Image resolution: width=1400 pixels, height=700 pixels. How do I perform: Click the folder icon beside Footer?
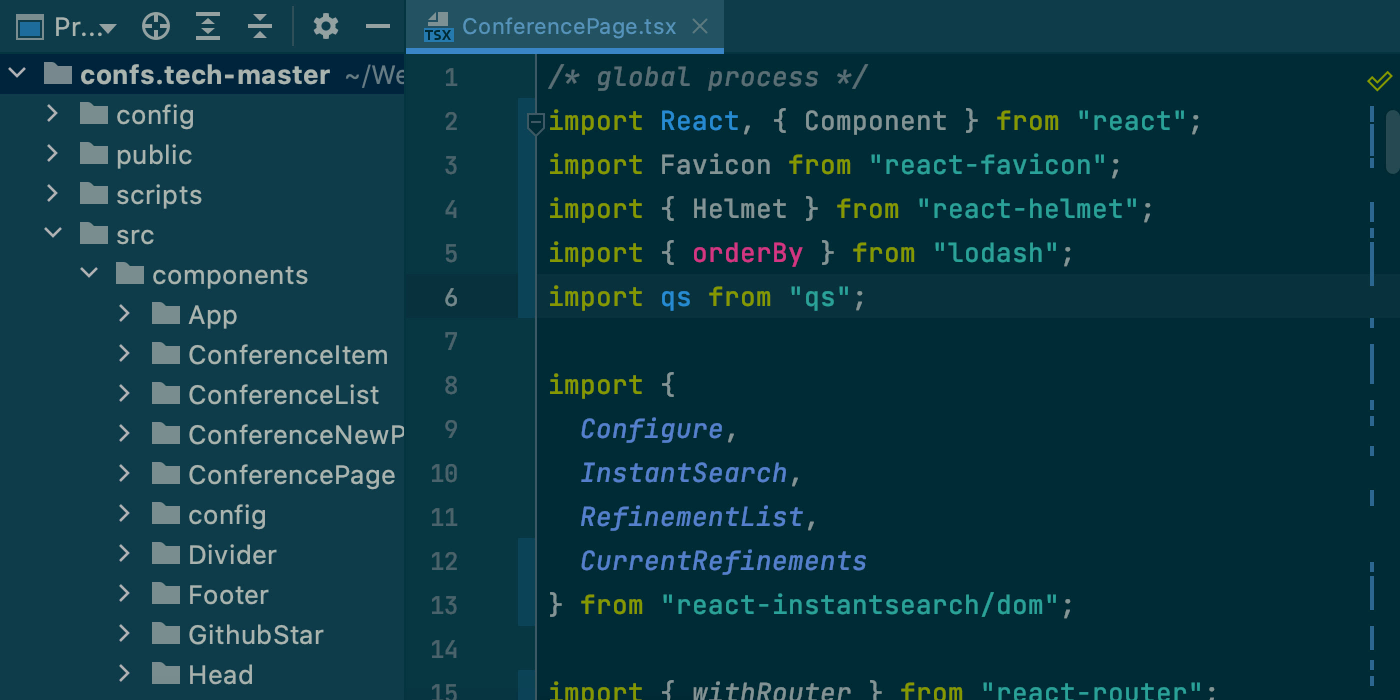[165, 594]
